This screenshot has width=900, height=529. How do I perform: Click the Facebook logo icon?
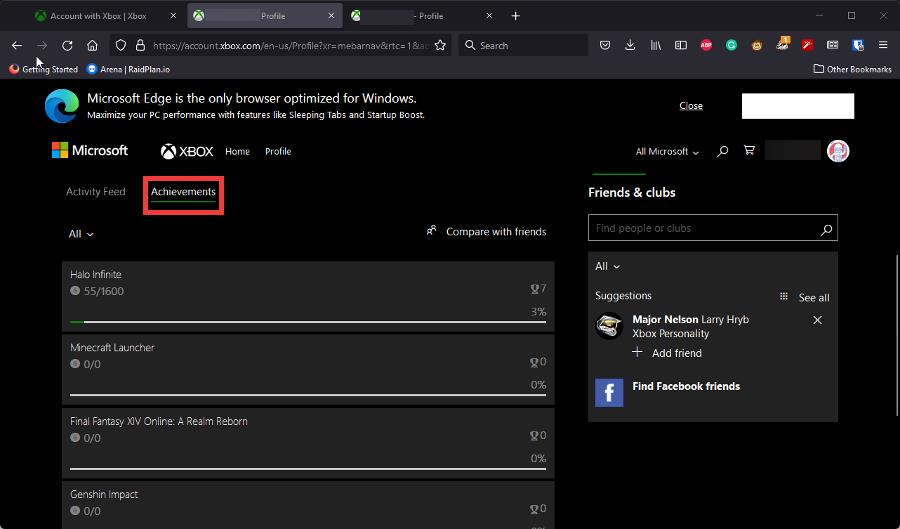coord(609,392)
